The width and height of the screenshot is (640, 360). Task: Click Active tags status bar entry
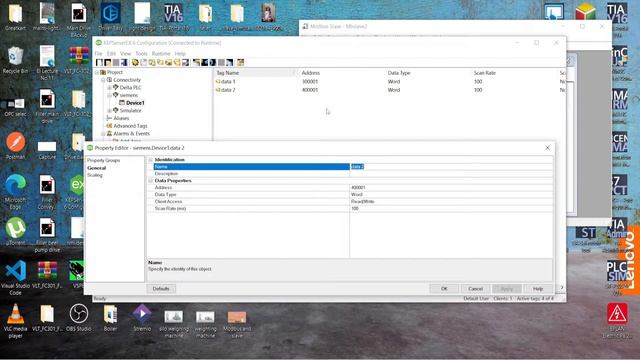(535, 299)
